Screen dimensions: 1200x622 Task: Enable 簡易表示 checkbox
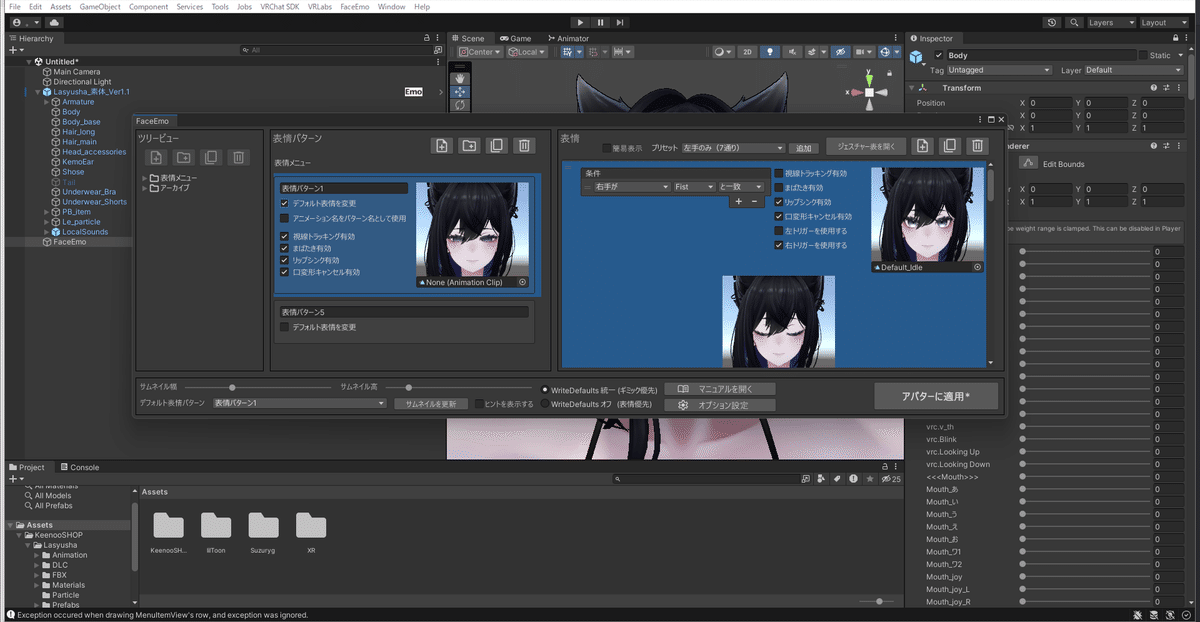pos(607,147)
